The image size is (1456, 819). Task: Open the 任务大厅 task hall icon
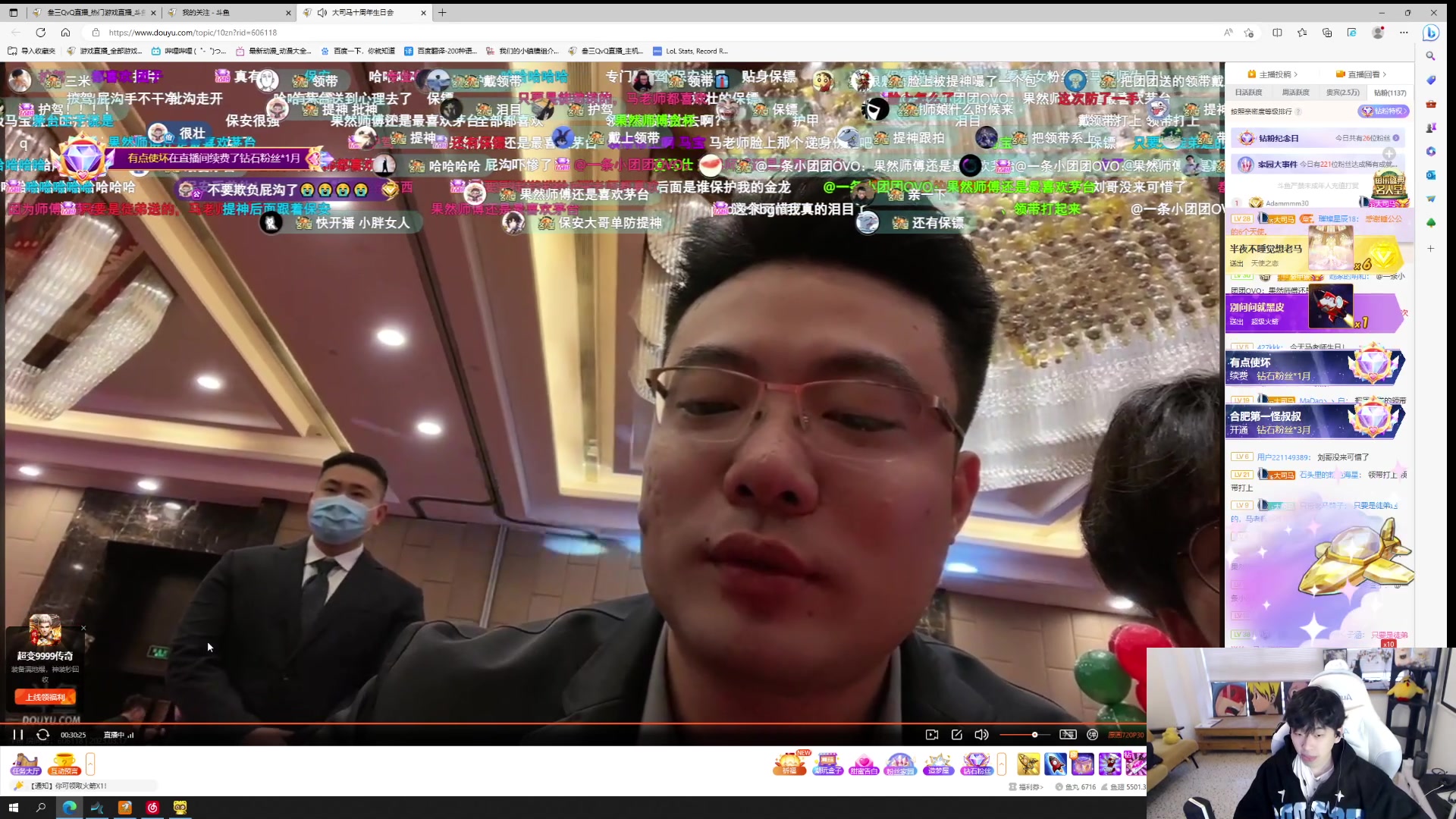(x=25, y=765)
